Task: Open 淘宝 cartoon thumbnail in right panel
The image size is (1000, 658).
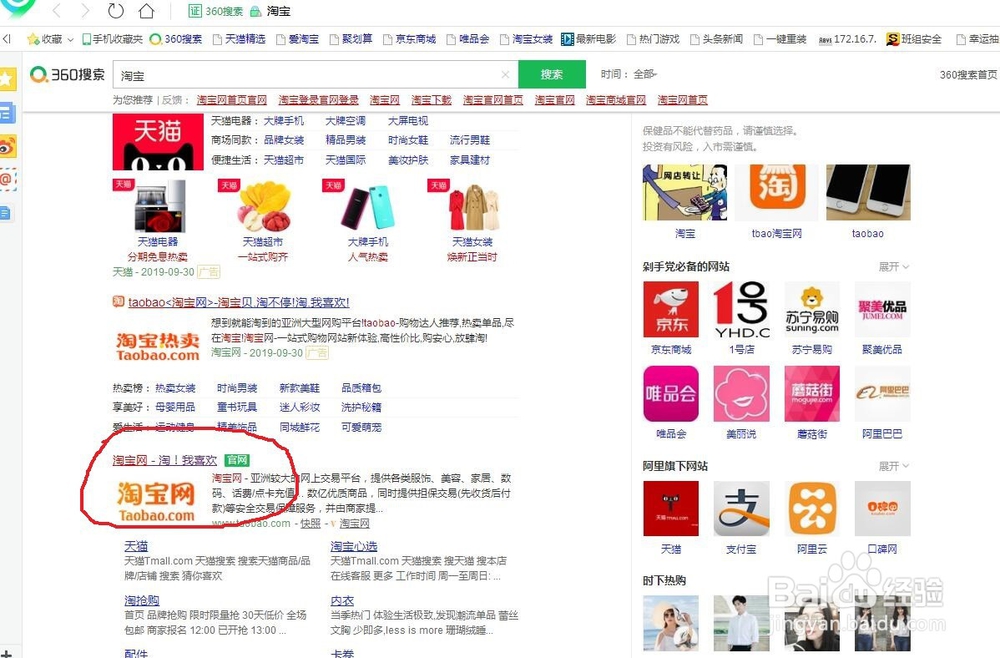Action: pos(685,192)
